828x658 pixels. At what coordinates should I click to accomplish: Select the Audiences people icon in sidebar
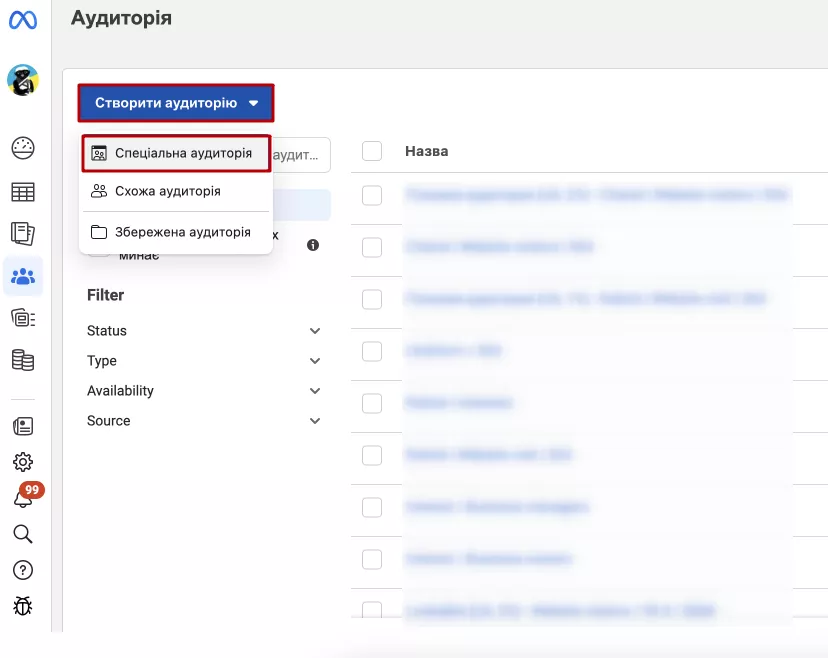point(23,276)
